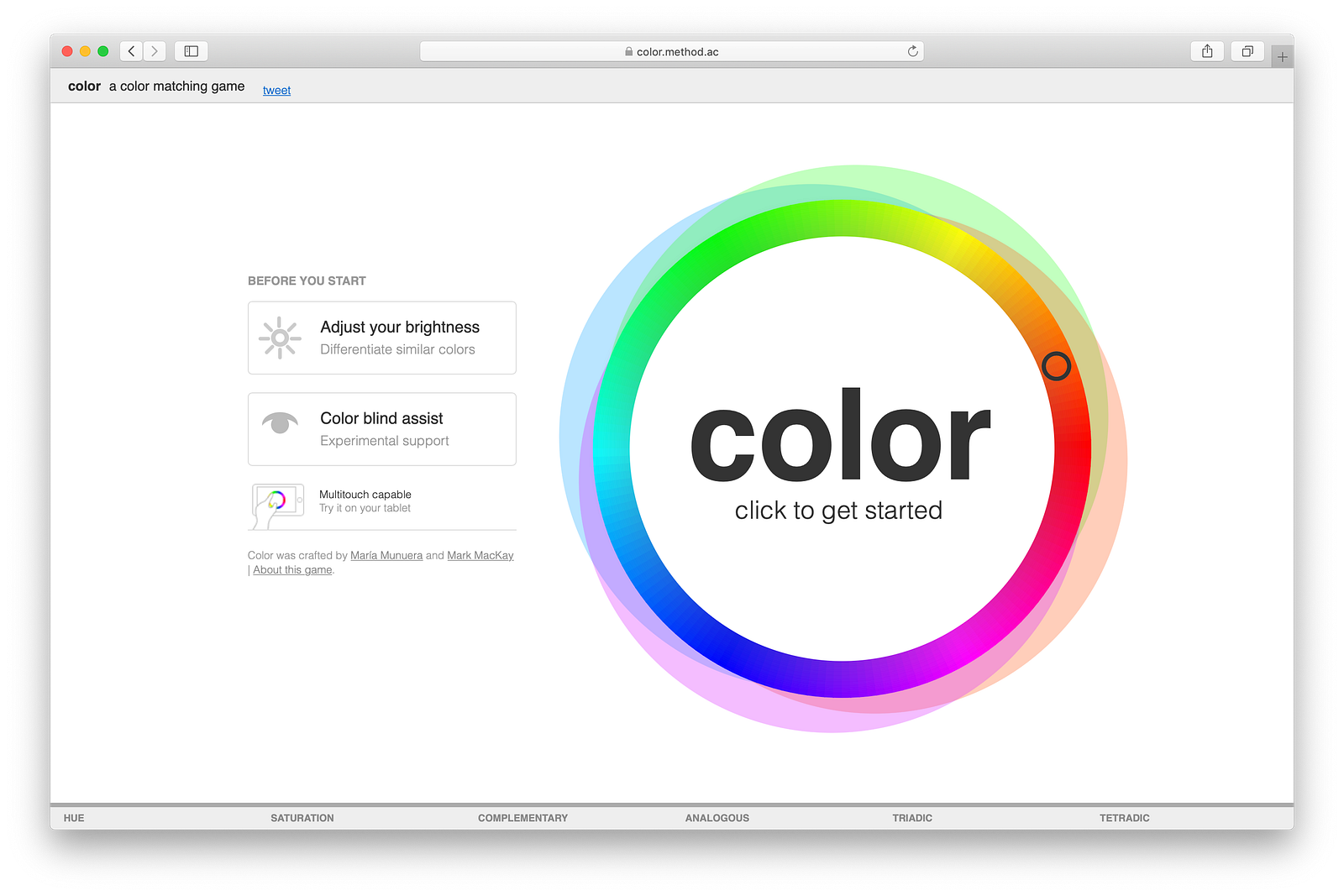Click 'Try it on your tablet' text

[x=365, y=508]
